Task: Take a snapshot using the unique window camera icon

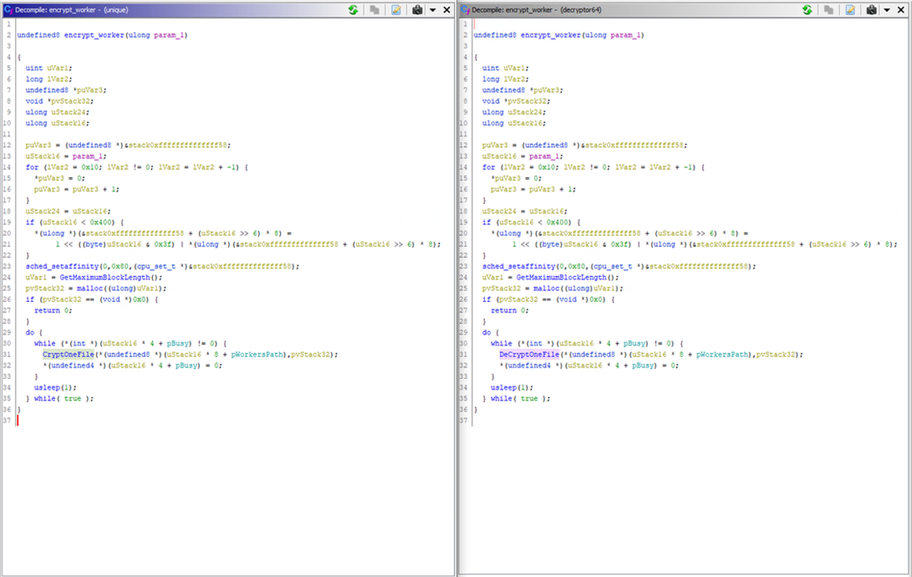Action: tap(417, 10)
